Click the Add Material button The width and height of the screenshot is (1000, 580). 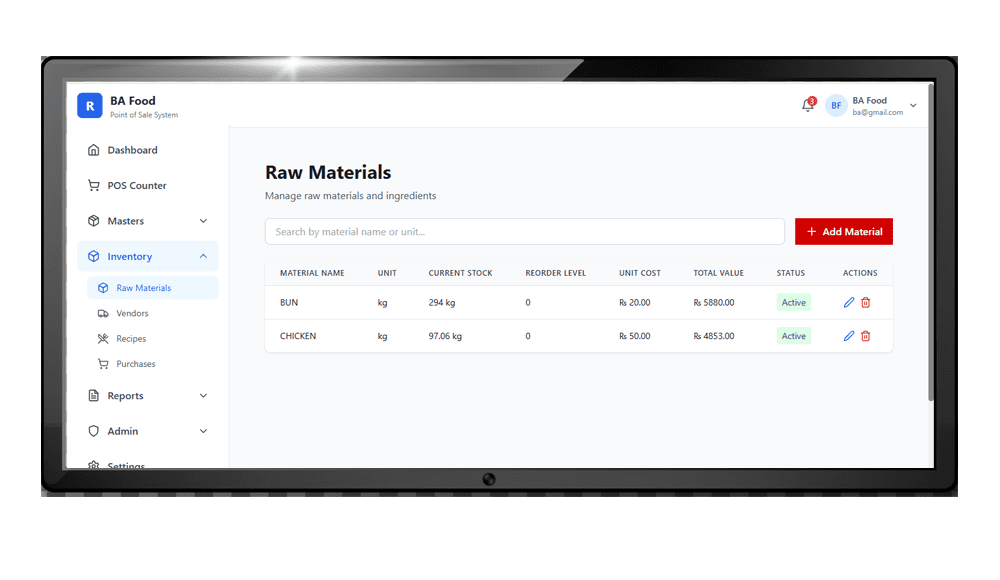[844, 231]
